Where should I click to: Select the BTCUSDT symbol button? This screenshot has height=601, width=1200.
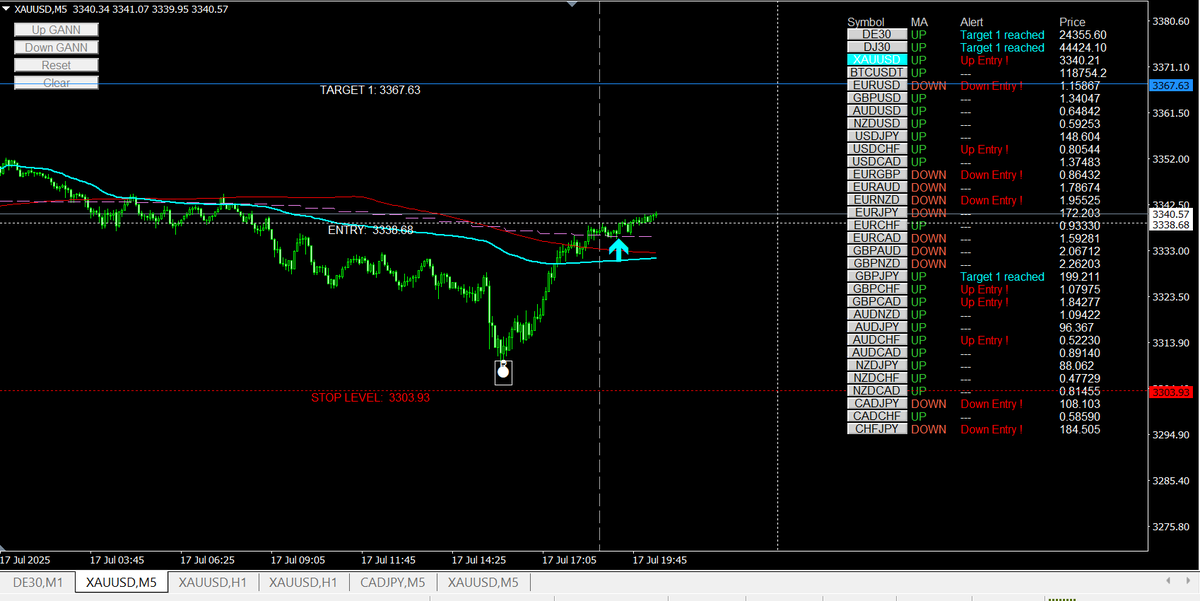click(x=877, y=73)
